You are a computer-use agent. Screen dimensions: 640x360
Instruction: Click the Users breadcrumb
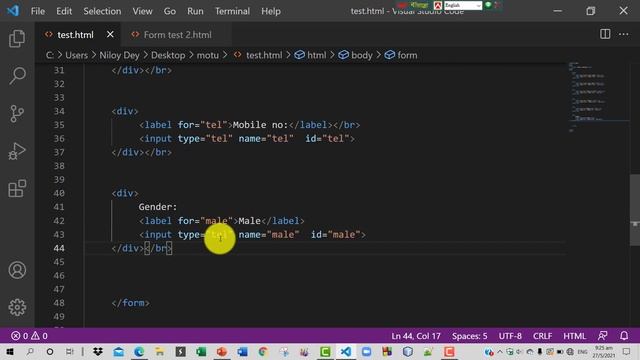tap(76, 55)
